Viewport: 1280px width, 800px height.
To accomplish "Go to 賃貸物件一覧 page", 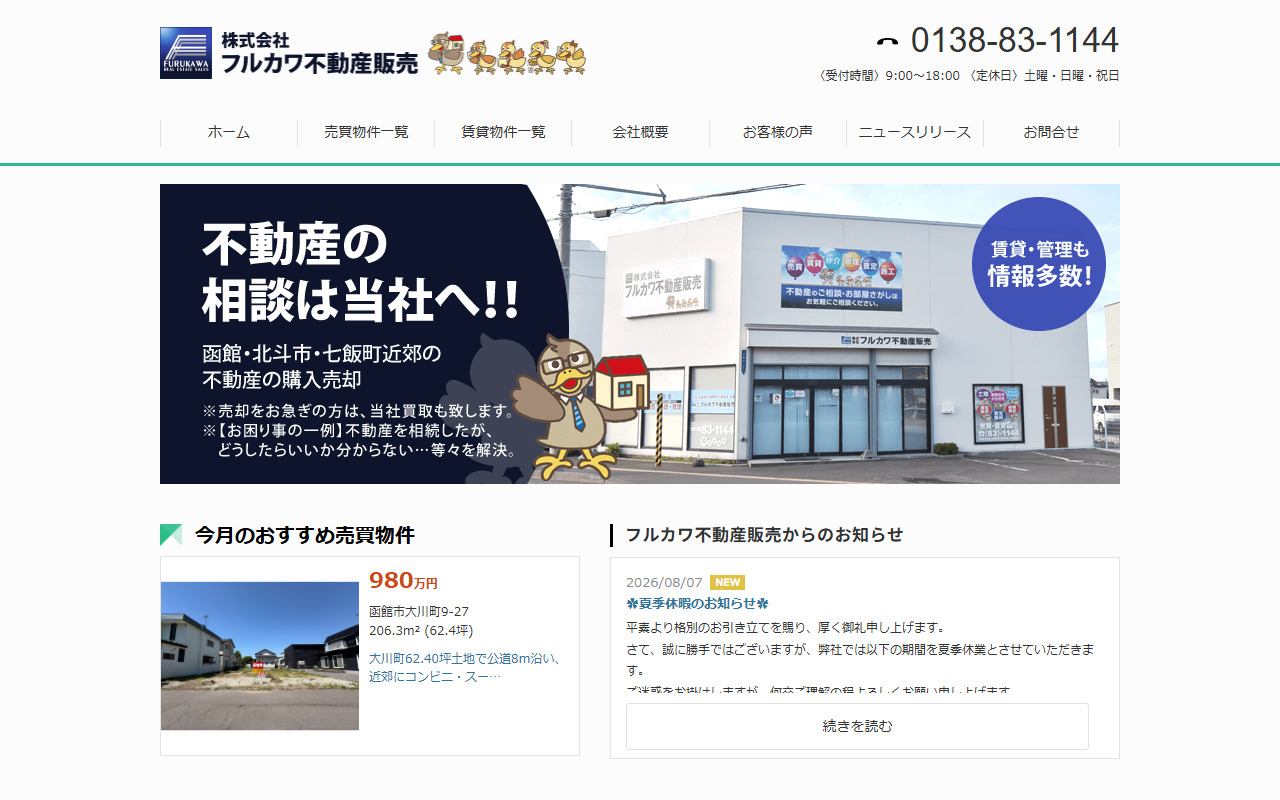I will [503, 132].
